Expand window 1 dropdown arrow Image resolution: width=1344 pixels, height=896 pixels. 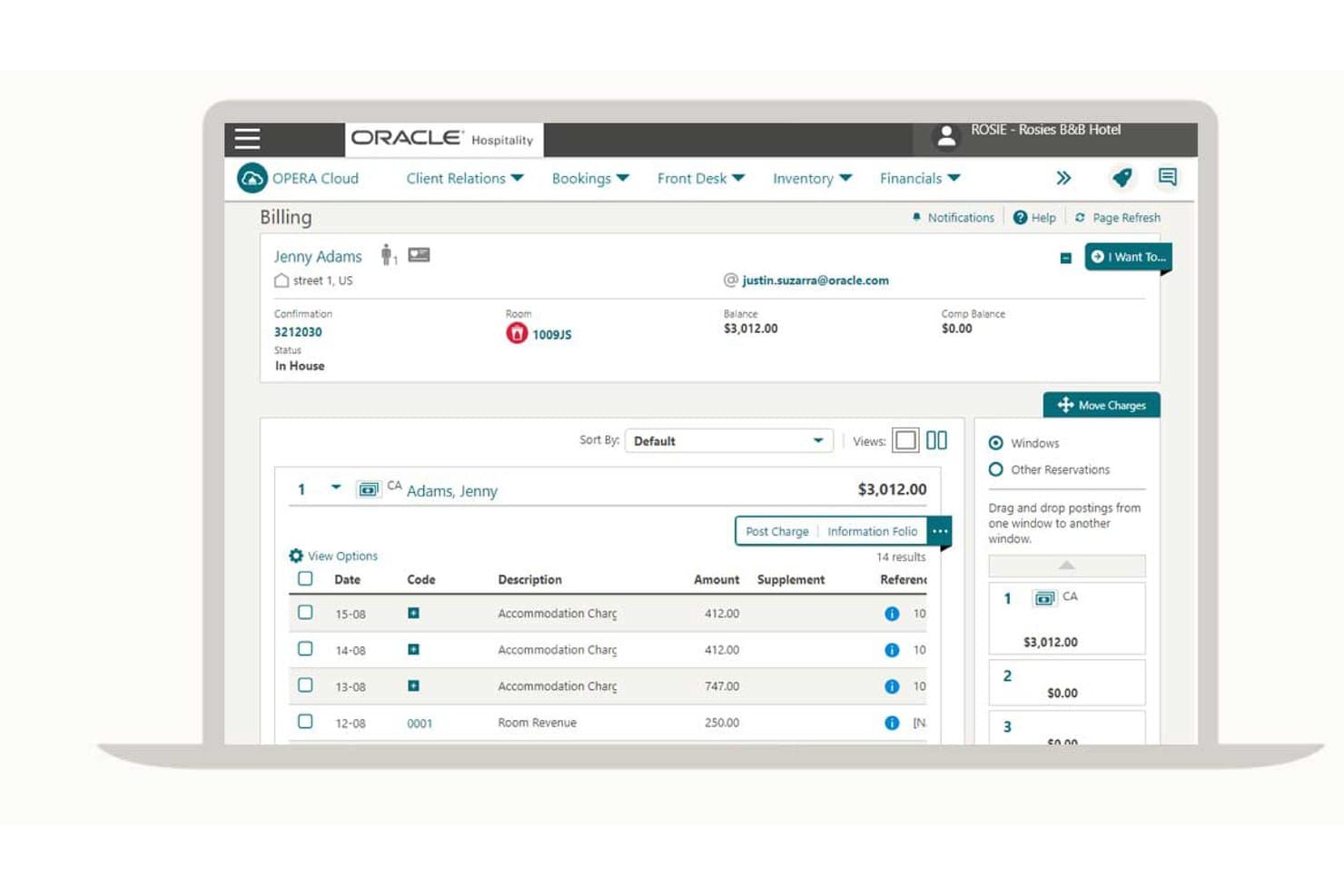[336, 487]
